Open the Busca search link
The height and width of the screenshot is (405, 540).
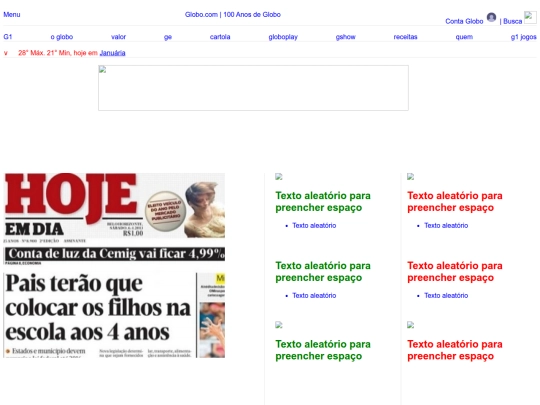click(x=512, y=21)
